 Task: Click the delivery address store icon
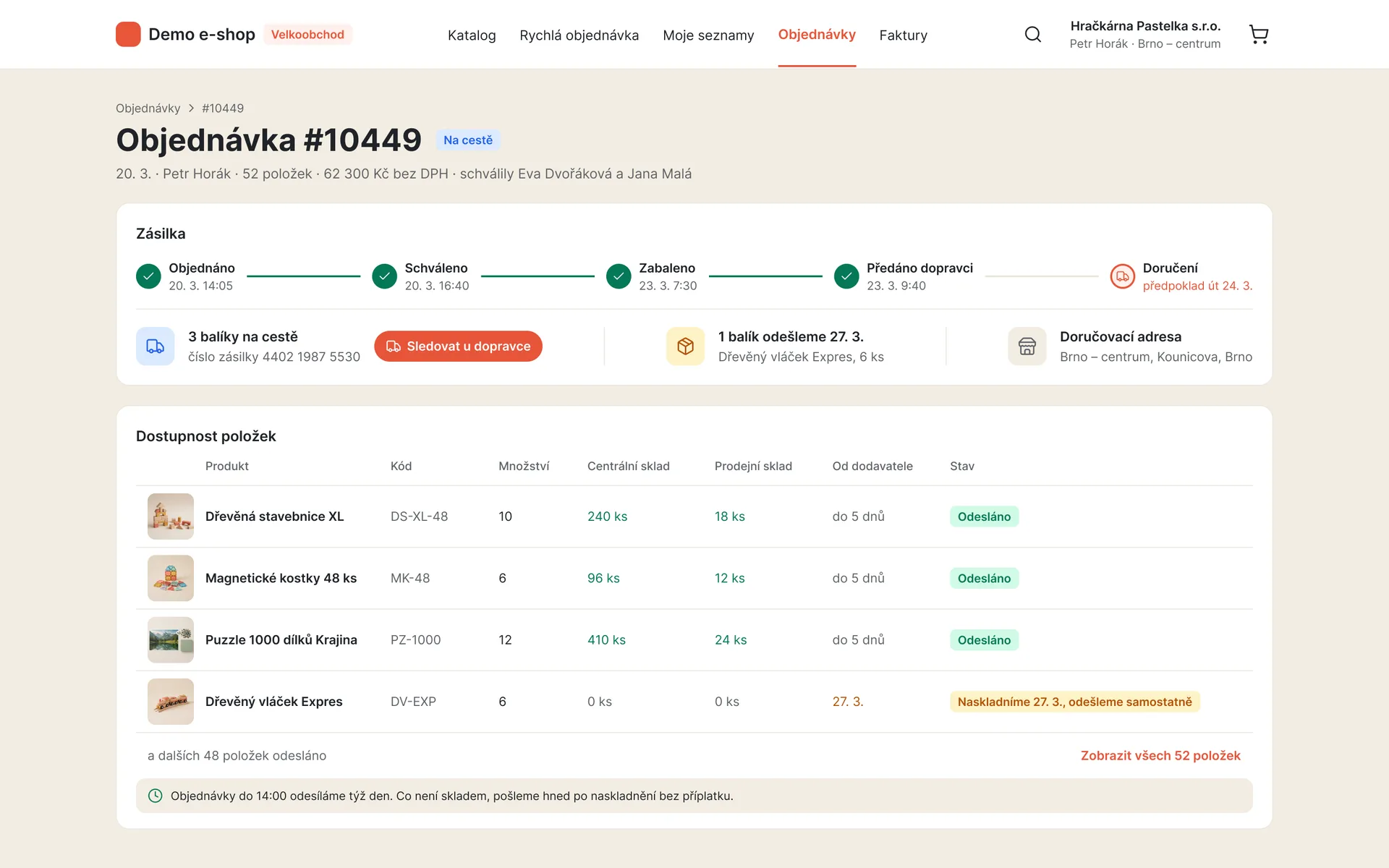pos(1027,346)
